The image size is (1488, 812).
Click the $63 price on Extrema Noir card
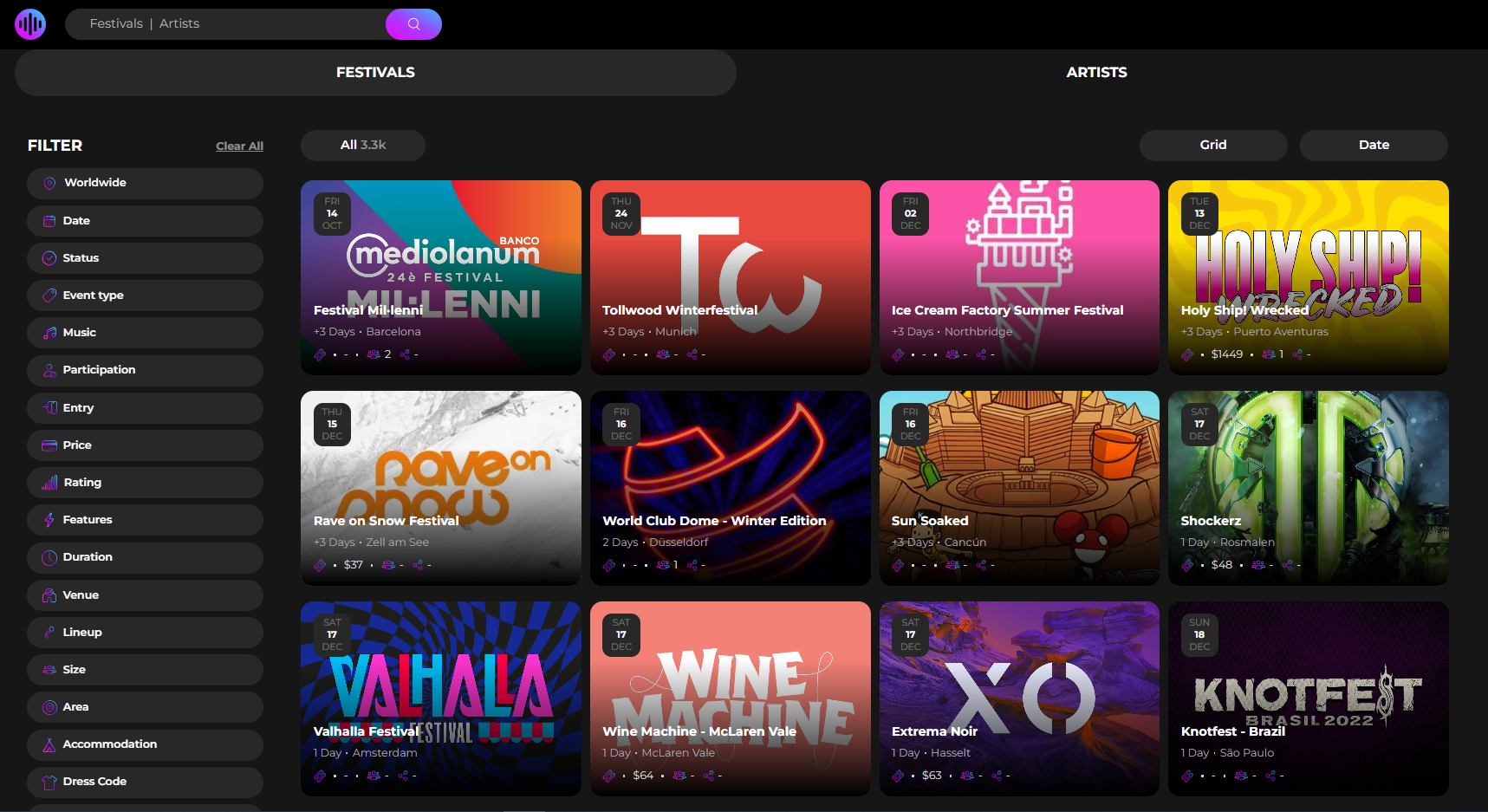coord(932,776)
